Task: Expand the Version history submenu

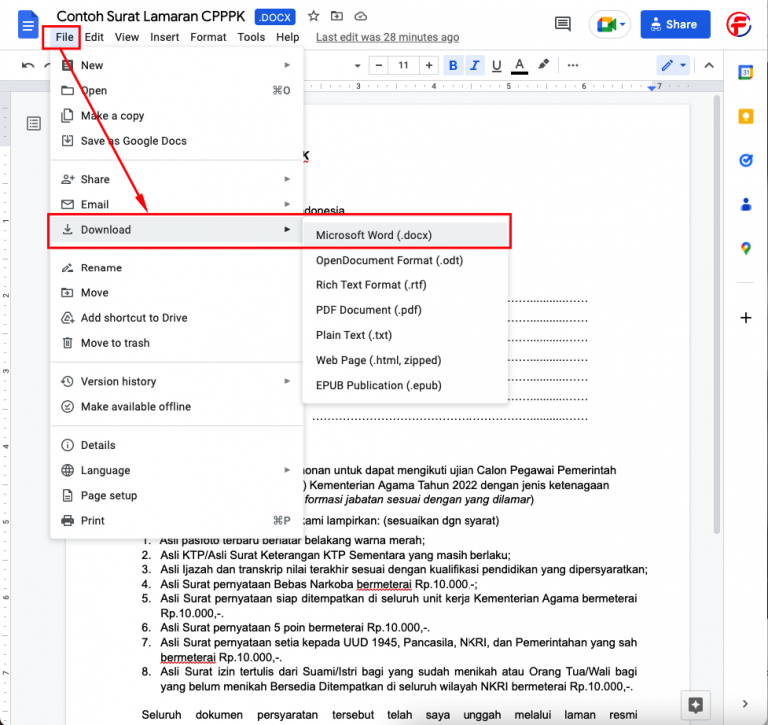Action: click(x=176, y=382)
